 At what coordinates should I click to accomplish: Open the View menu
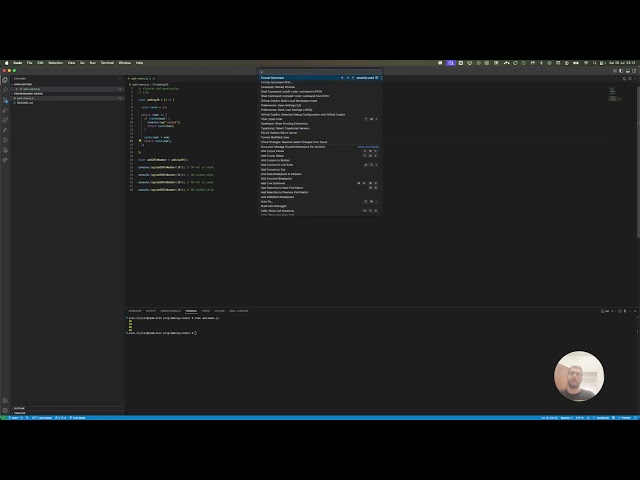point(71,63)
